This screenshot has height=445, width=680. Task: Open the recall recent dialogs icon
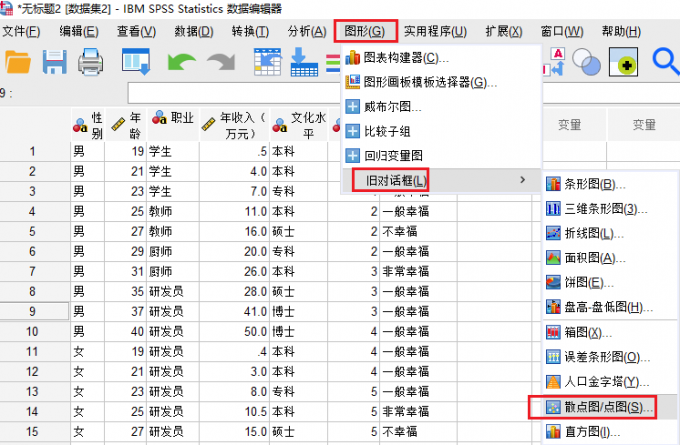coord(136,62)
